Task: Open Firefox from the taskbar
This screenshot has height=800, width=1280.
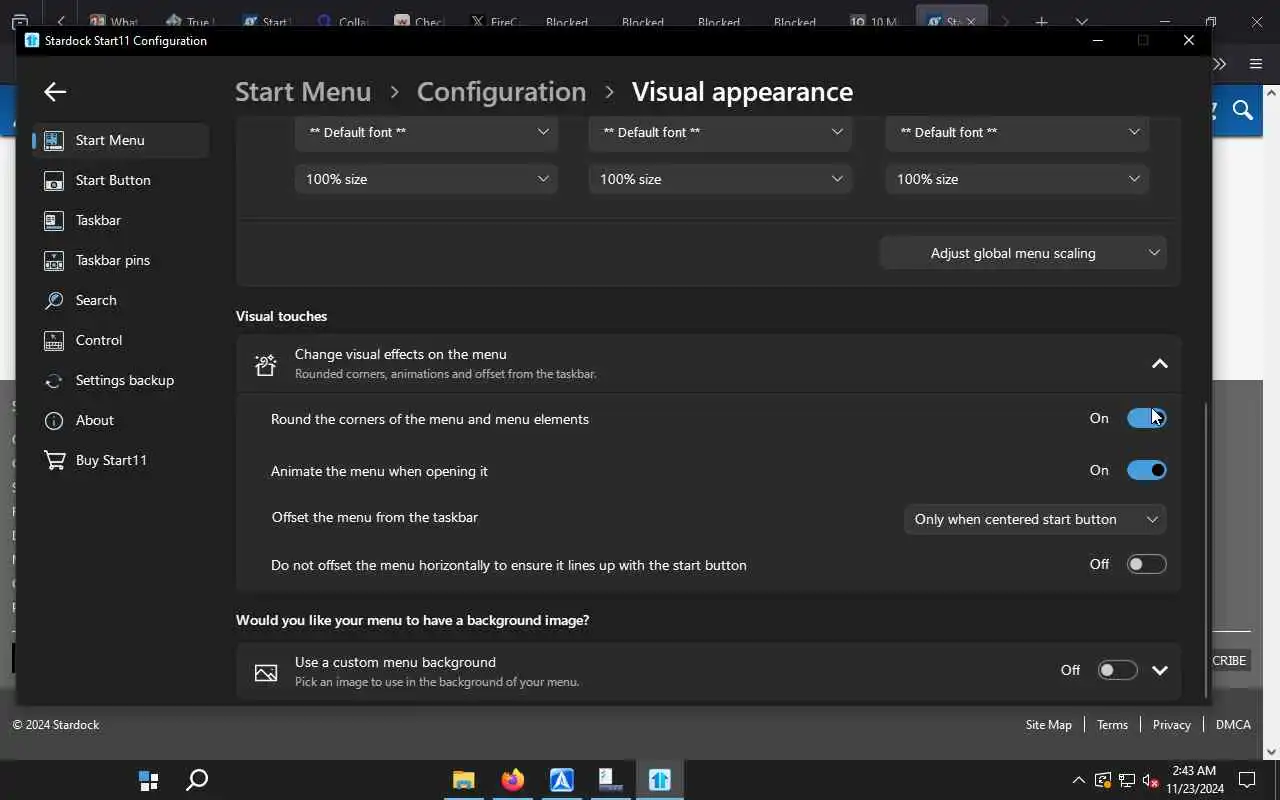Action: 512,780
